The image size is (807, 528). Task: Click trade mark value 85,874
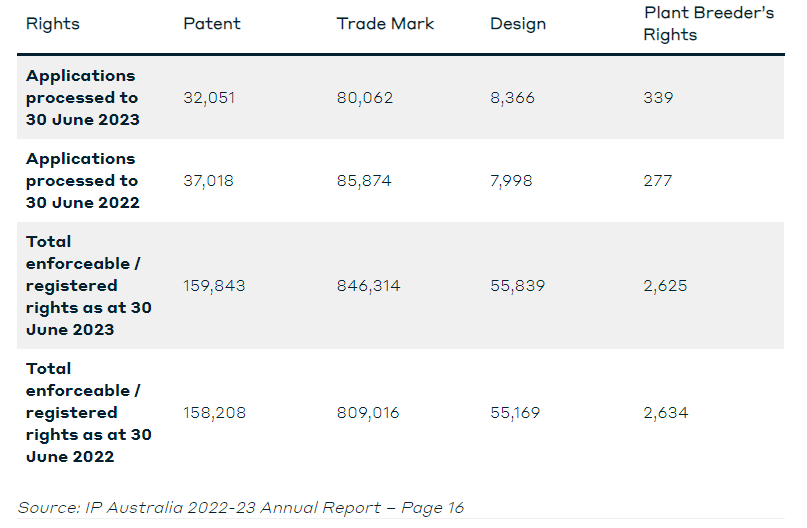[364, 181]
